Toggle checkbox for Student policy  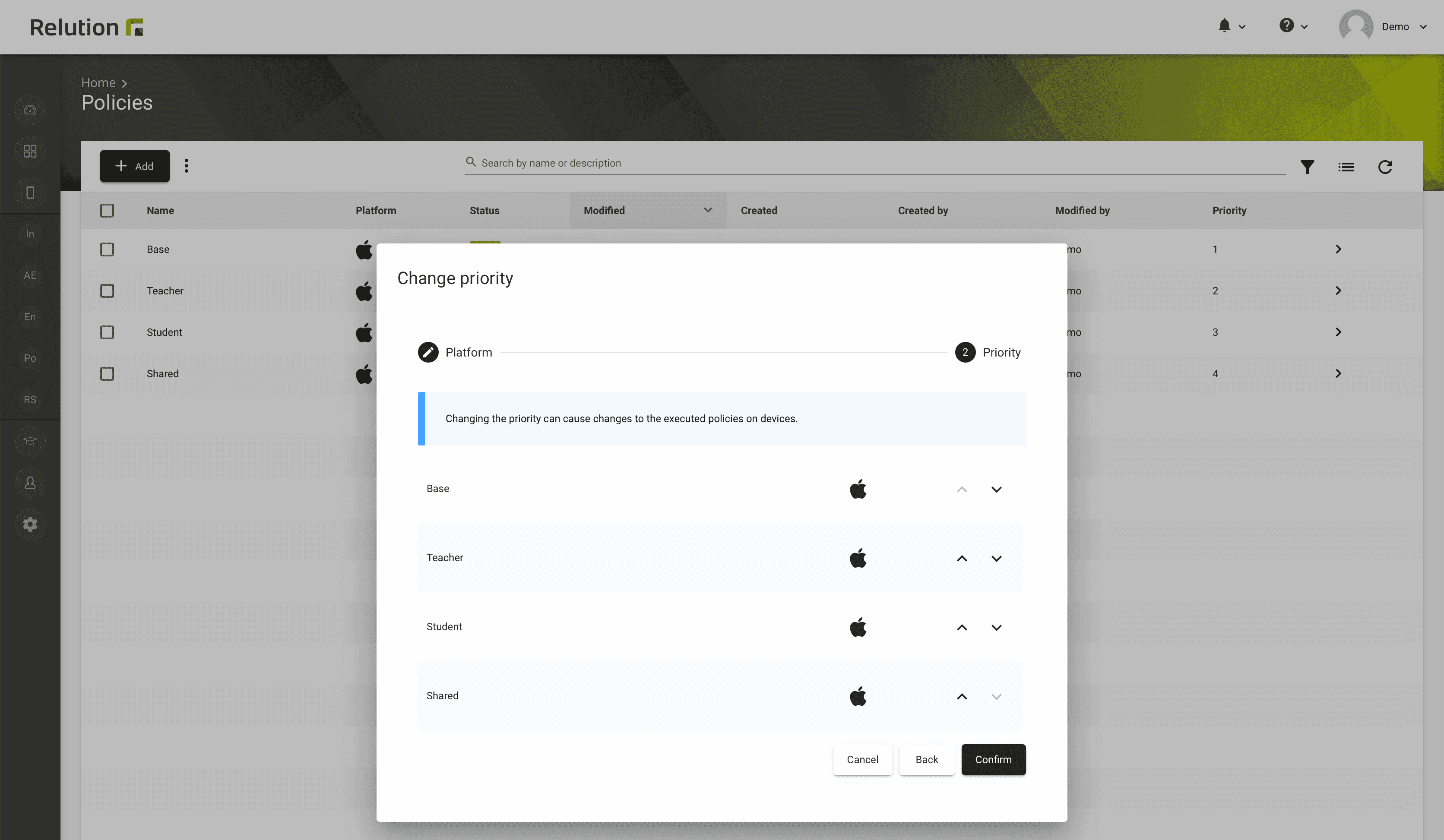107,332
